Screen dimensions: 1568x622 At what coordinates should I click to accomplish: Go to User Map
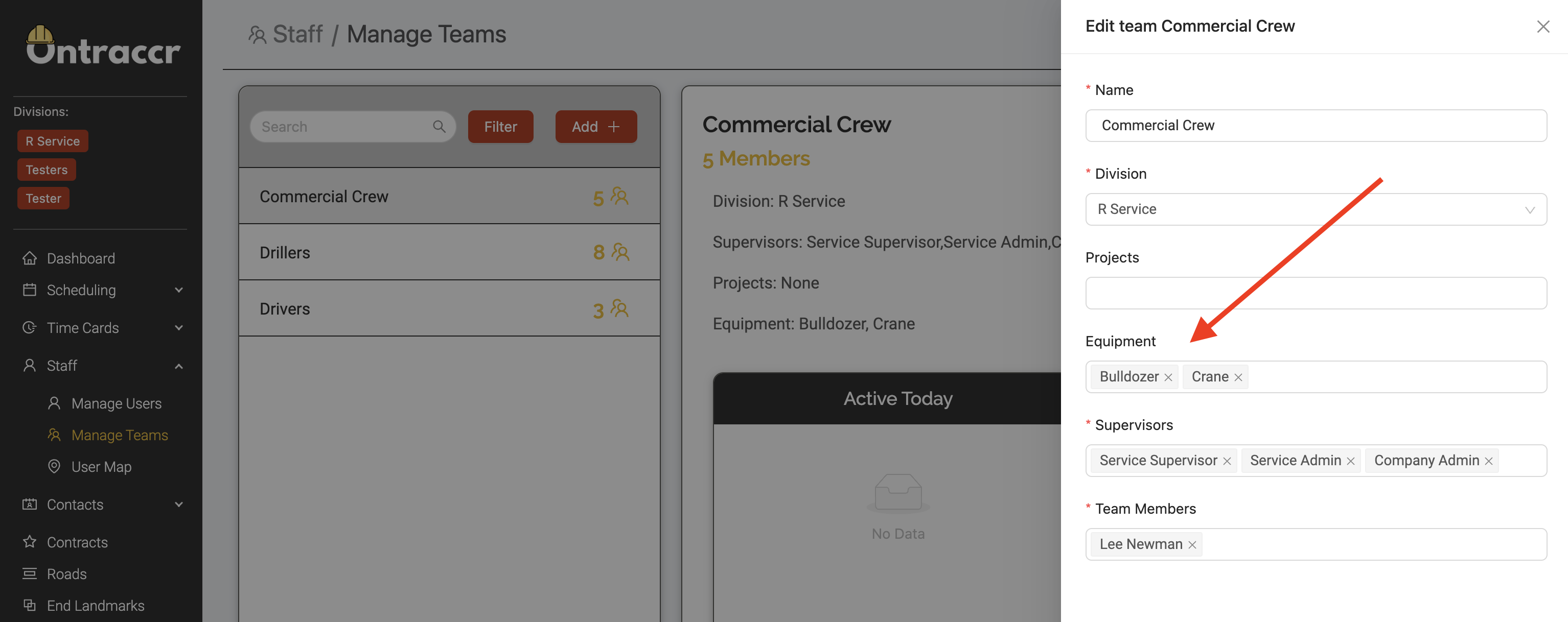pos(101,466)
